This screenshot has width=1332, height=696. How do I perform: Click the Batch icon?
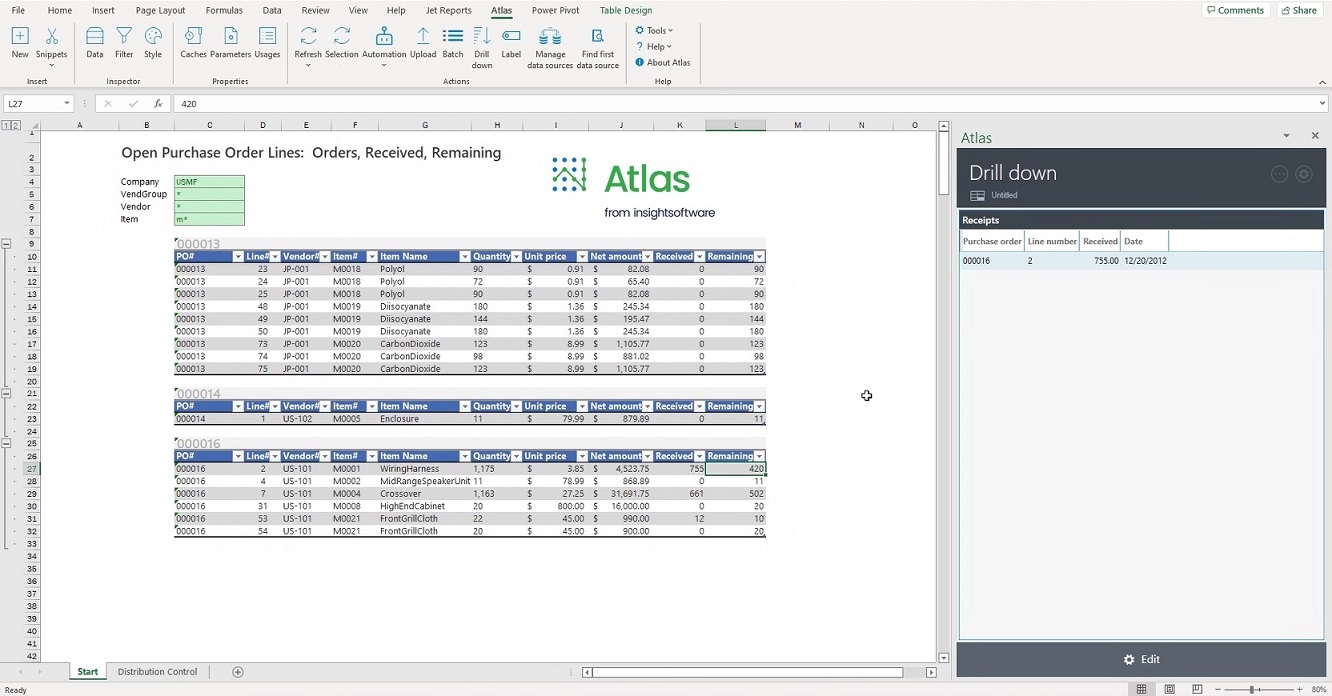(453, 42)
